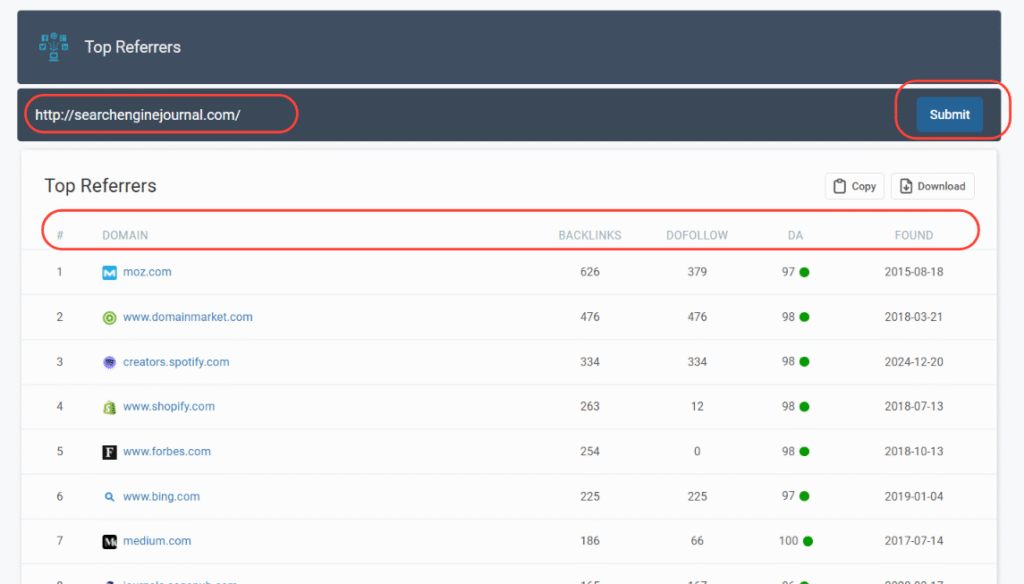1024x584 pixels.
Task: Select backlinks value 626 for moz.com
Action: (590, 272)
